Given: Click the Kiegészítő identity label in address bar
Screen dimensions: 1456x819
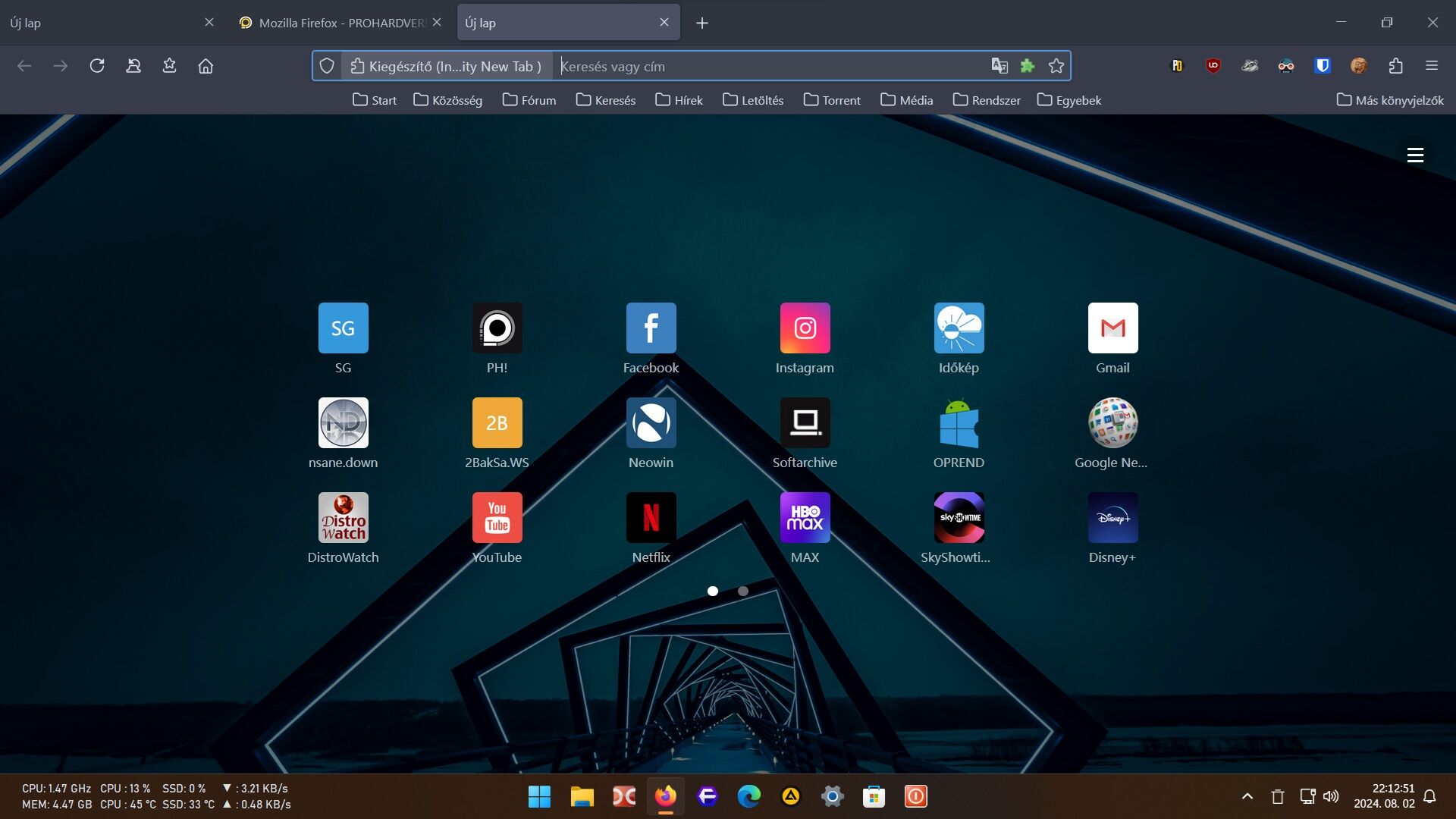Looking at the screenshot, I should tap(447, 66).
